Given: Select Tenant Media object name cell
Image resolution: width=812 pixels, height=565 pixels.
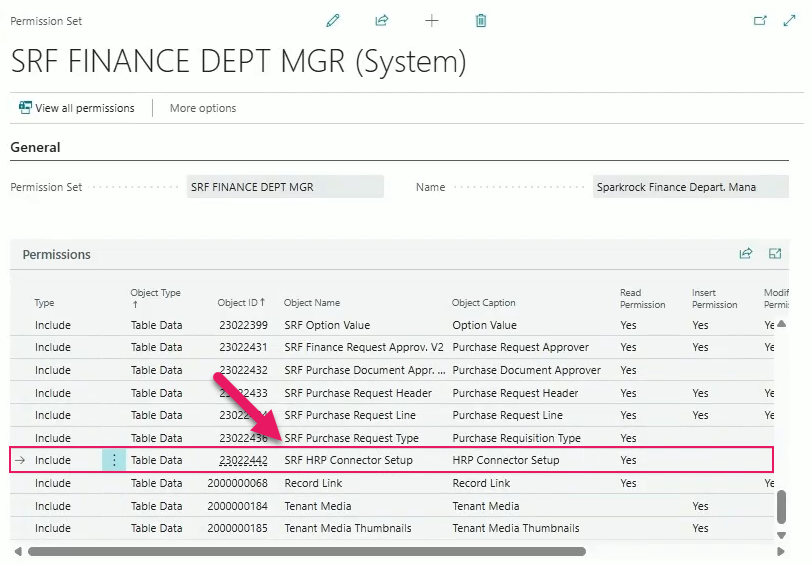Looking at the screenshot, I should click(318, 505).
